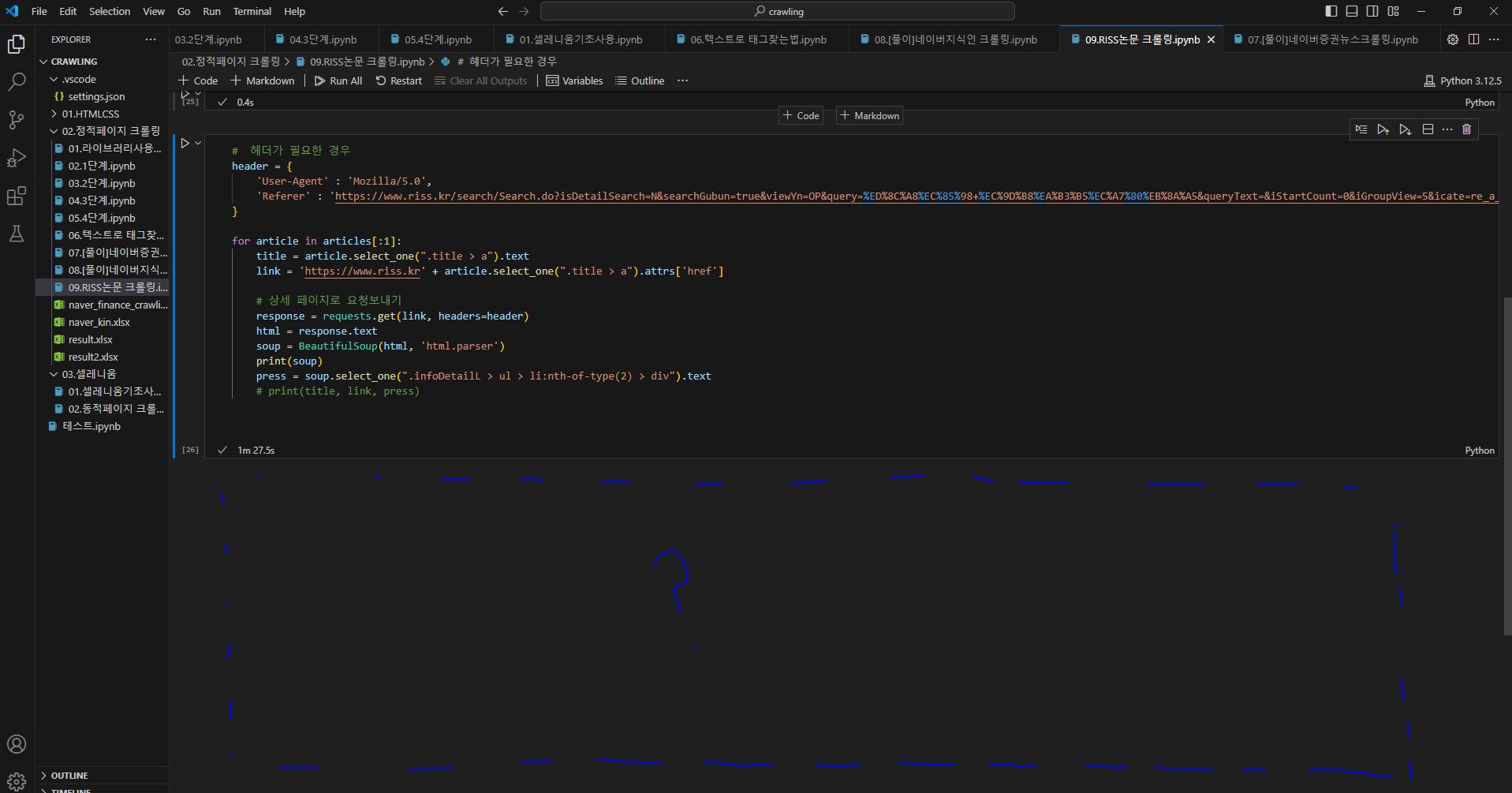Click the cell language Python label
This screenshot has height=793, width=1512.
pos(1480,450)
